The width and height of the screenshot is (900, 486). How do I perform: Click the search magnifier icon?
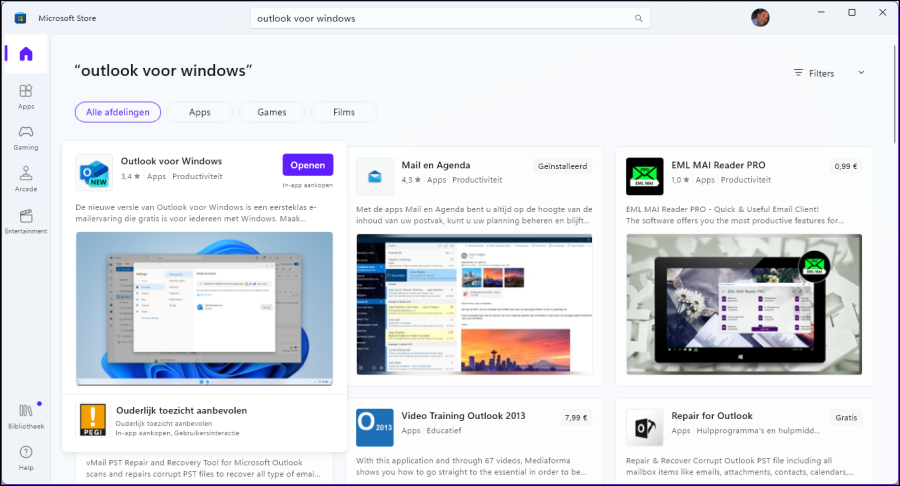pyautogui.click(x=638, y=18)
